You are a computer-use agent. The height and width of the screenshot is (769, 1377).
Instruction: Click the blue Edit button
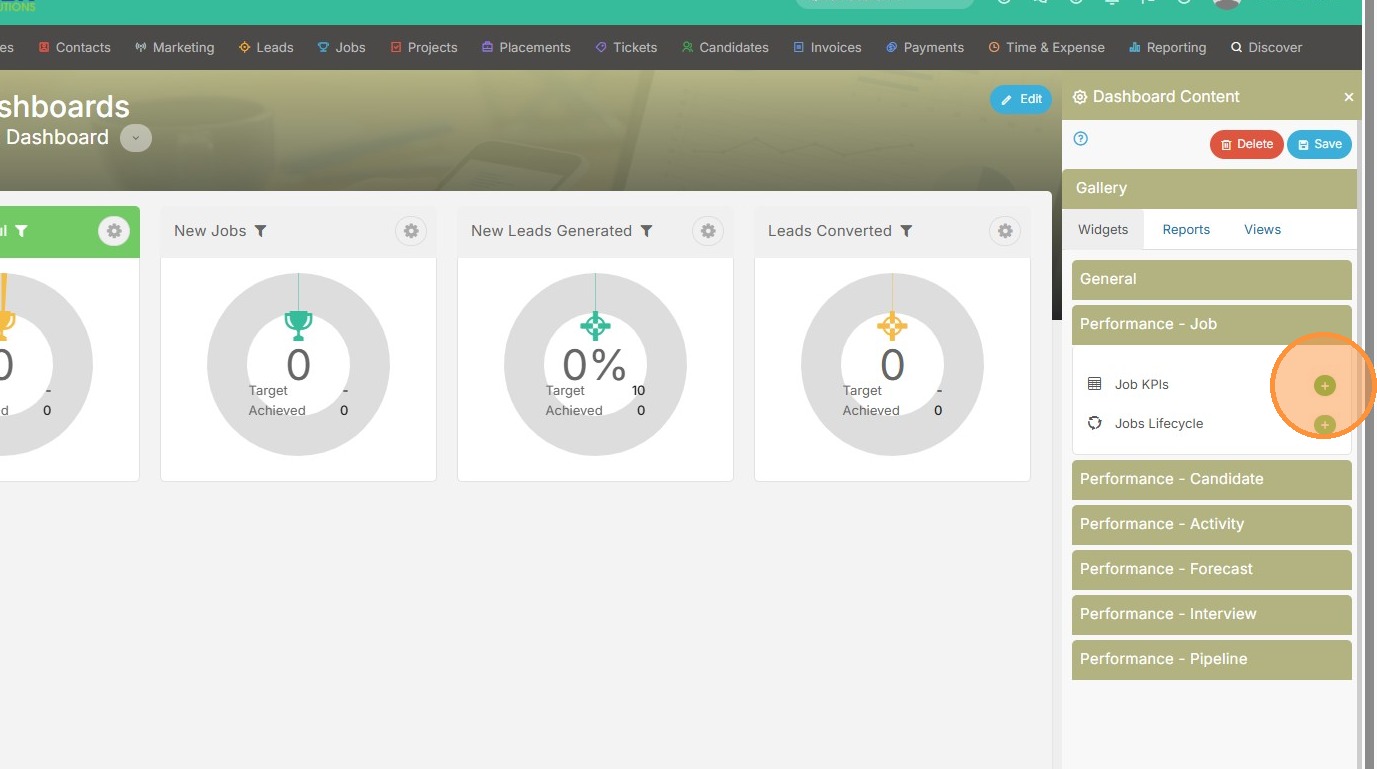click(1021, 99)
